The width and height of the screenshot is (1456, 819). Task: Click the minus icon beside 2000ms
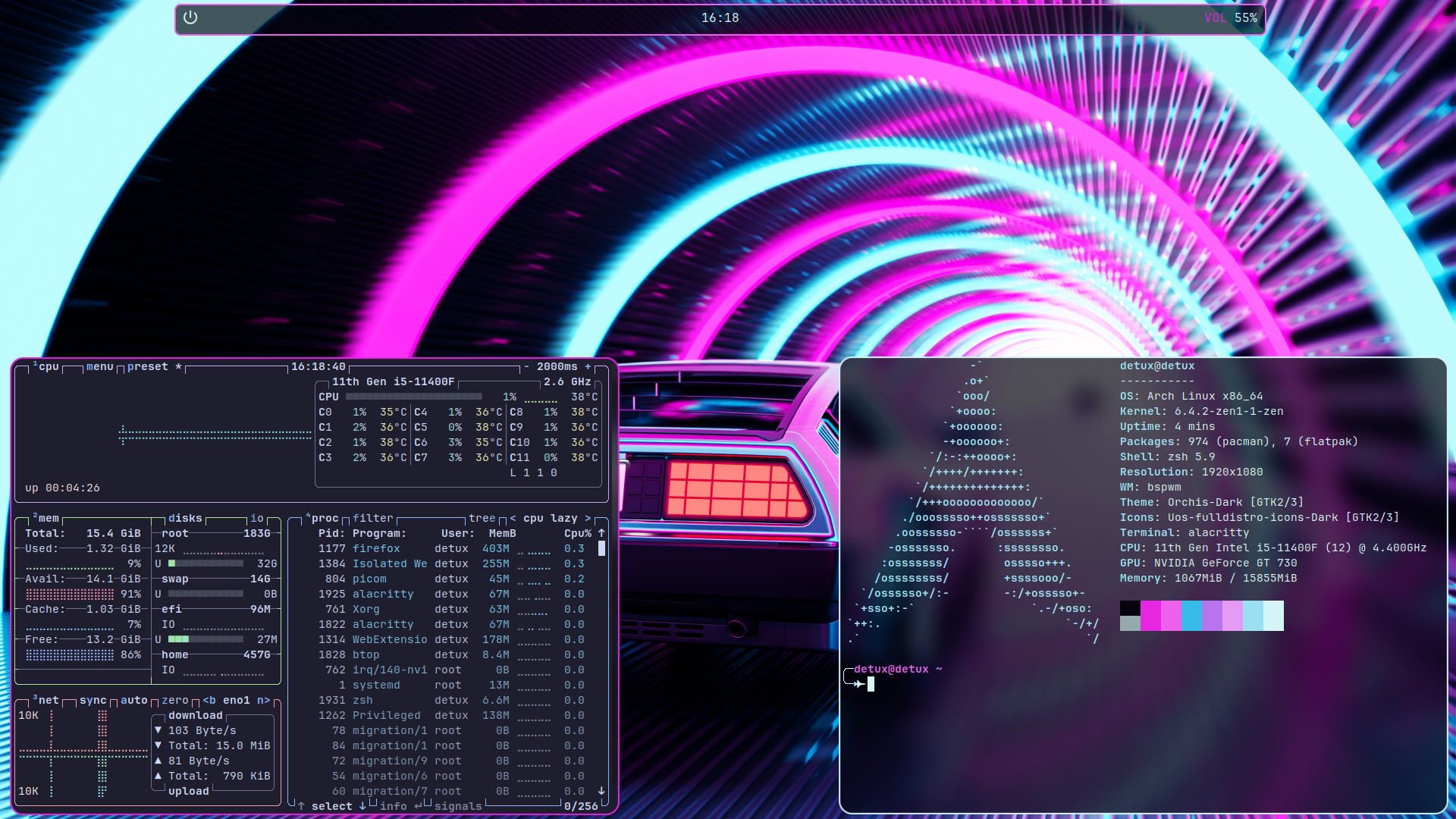click(527, 367)
